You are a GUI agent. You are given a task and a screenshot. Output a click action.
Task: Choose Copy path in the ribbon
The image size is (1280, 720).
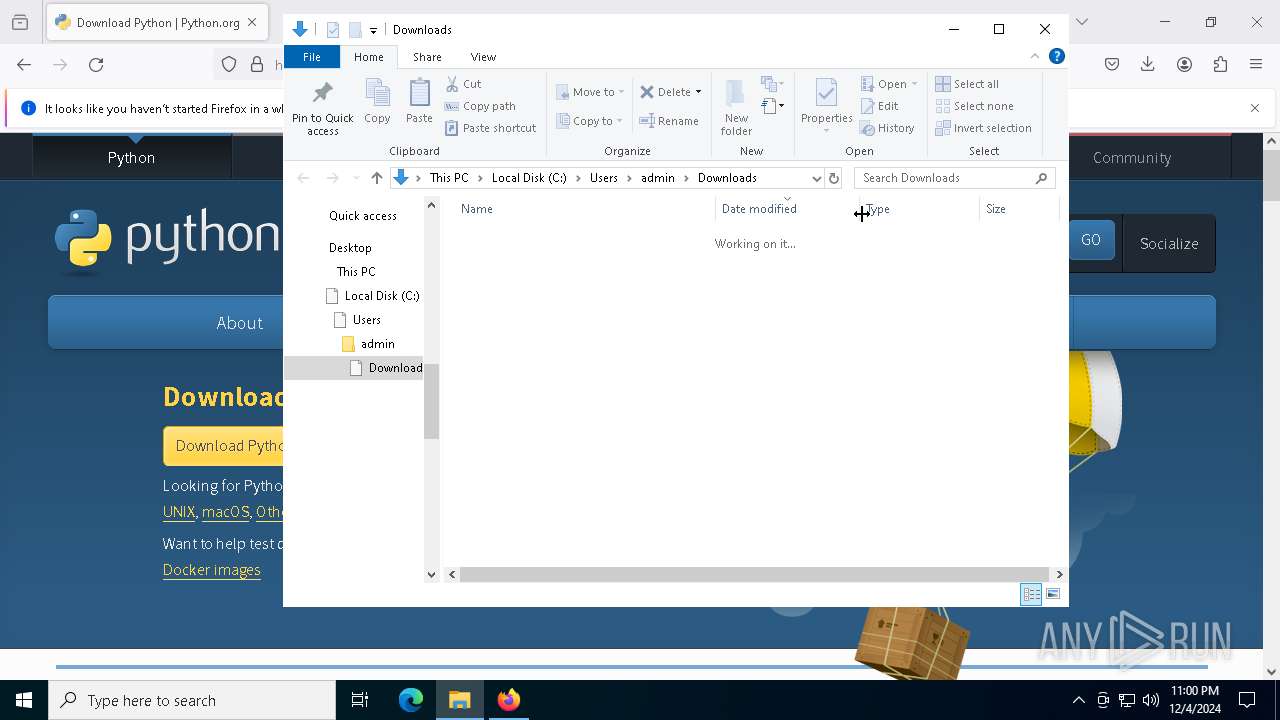480,106
